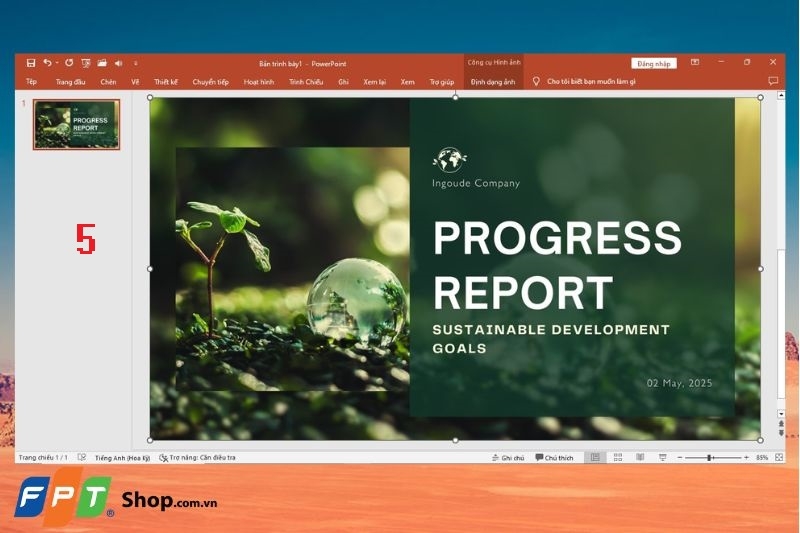Viewport: 800px width, 533px height.
Task: Click the Undo arrow icon
Action: 47,63
